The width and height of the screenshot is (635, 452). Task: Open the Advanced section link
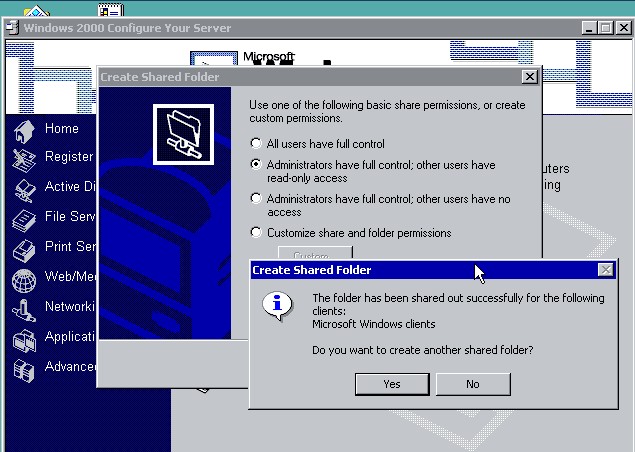coord(70,366)
